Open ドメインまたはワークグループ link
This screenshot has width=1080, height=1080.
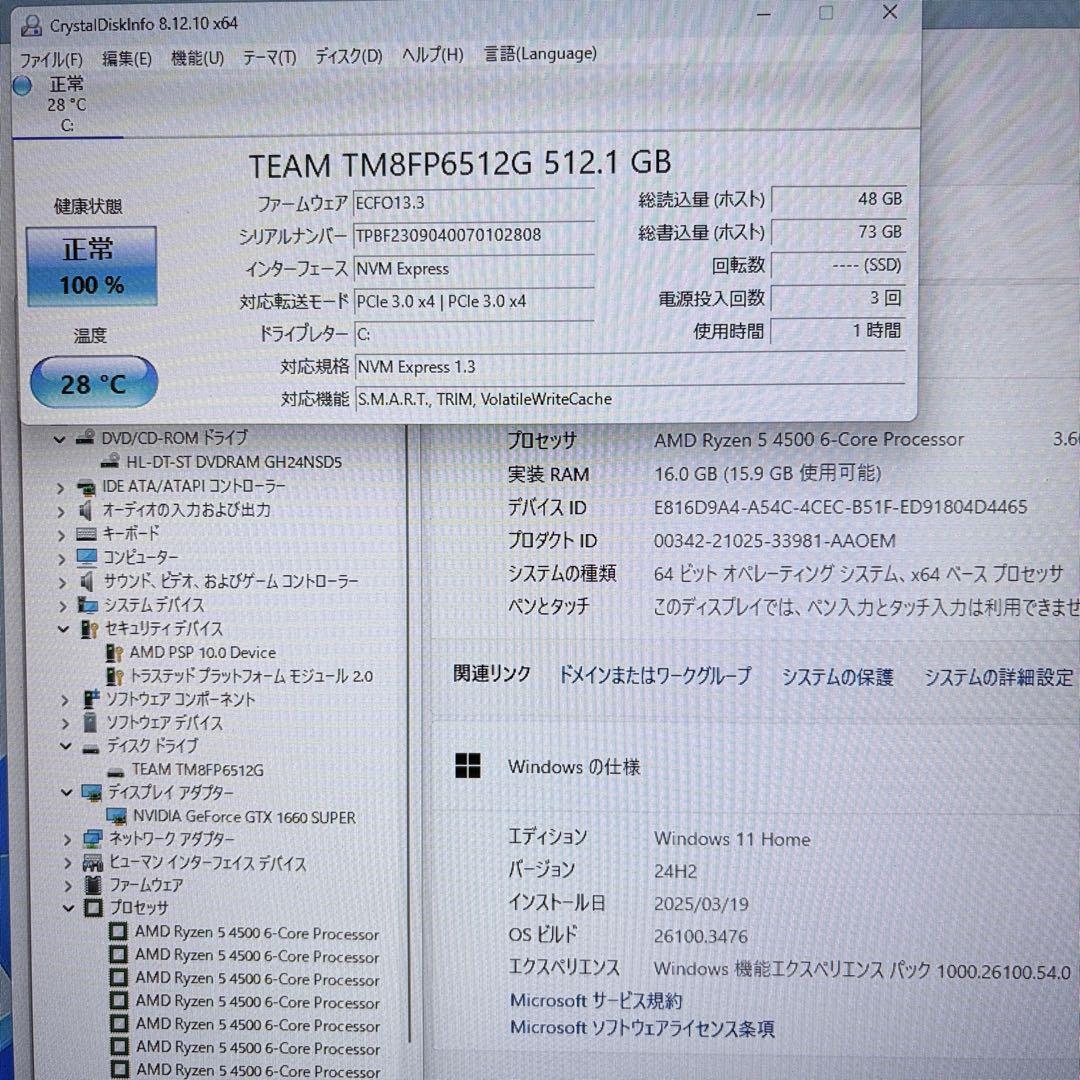click(654, 676)
